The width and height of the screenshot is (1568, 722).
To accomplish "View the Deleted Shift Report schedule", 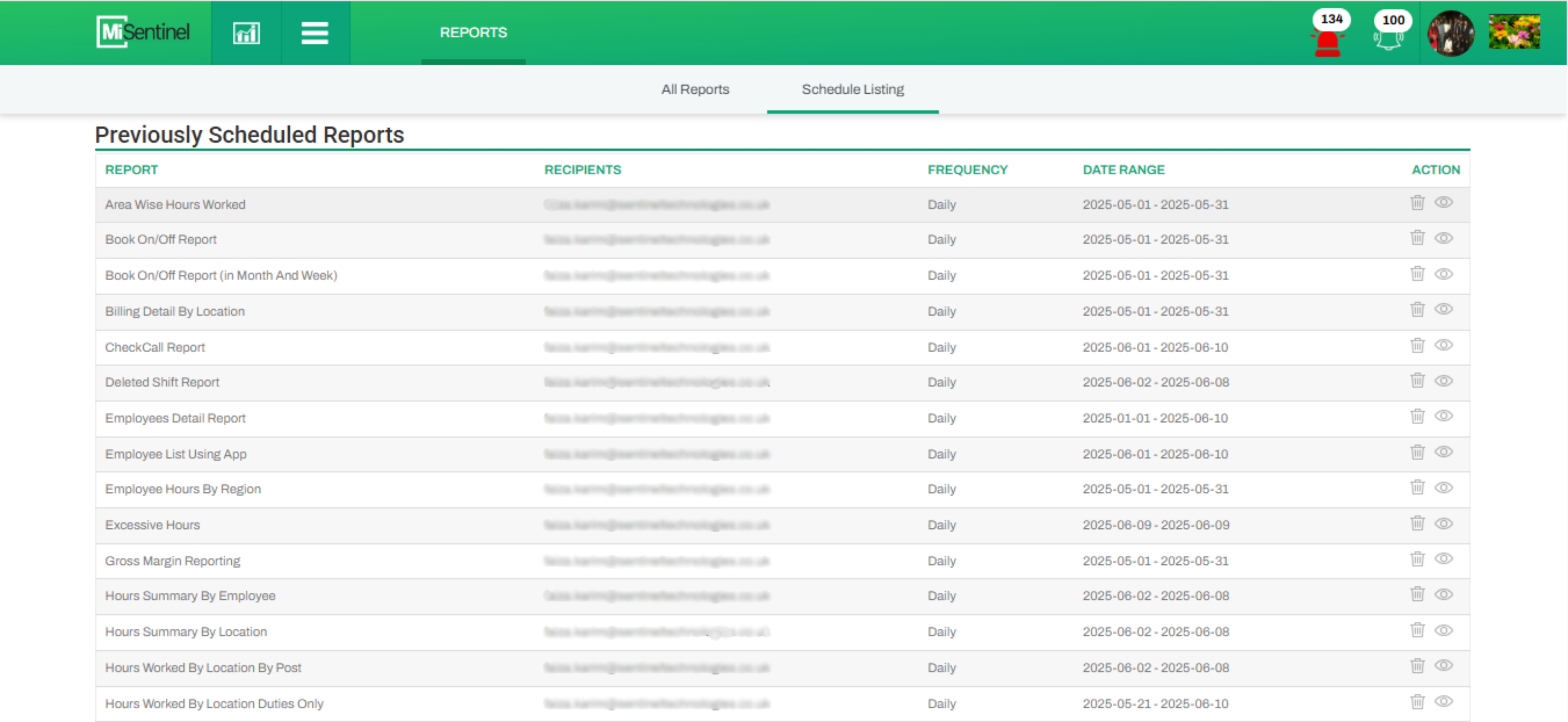I will pos(1443,381).
